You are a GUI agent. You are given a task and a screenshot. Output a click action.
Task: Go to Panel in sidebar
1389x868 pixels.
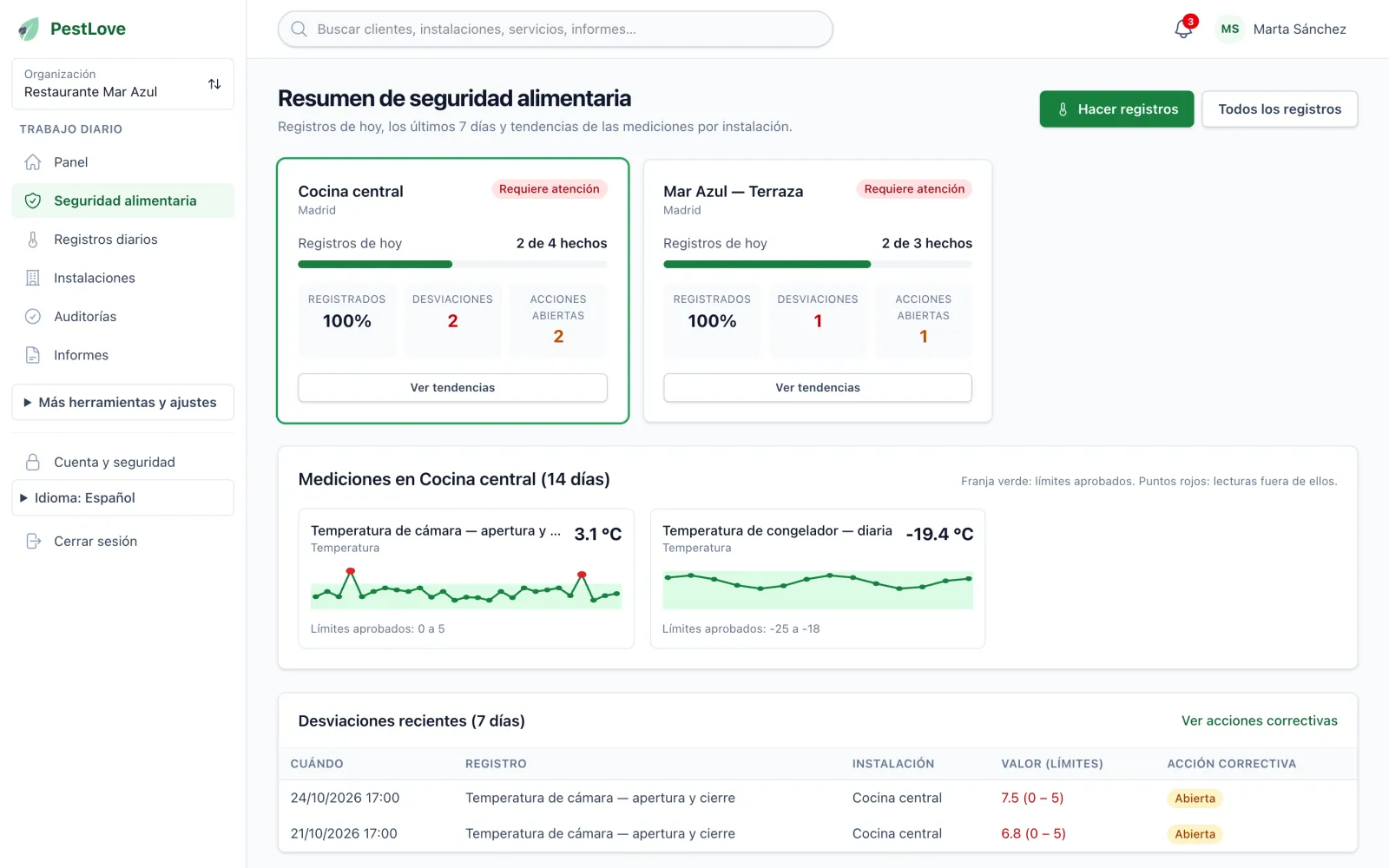click(122, 162)
